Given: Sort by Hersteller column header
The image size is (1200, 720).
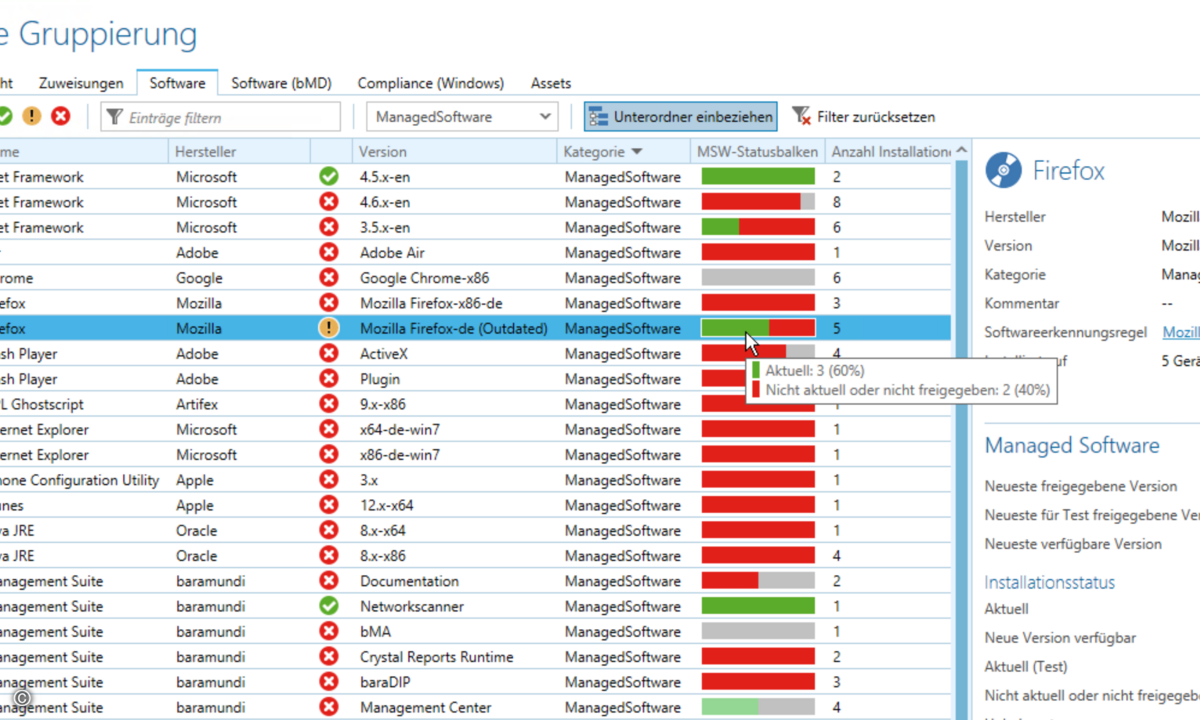Looking at the screenshot, I should [x=239, y=152].
